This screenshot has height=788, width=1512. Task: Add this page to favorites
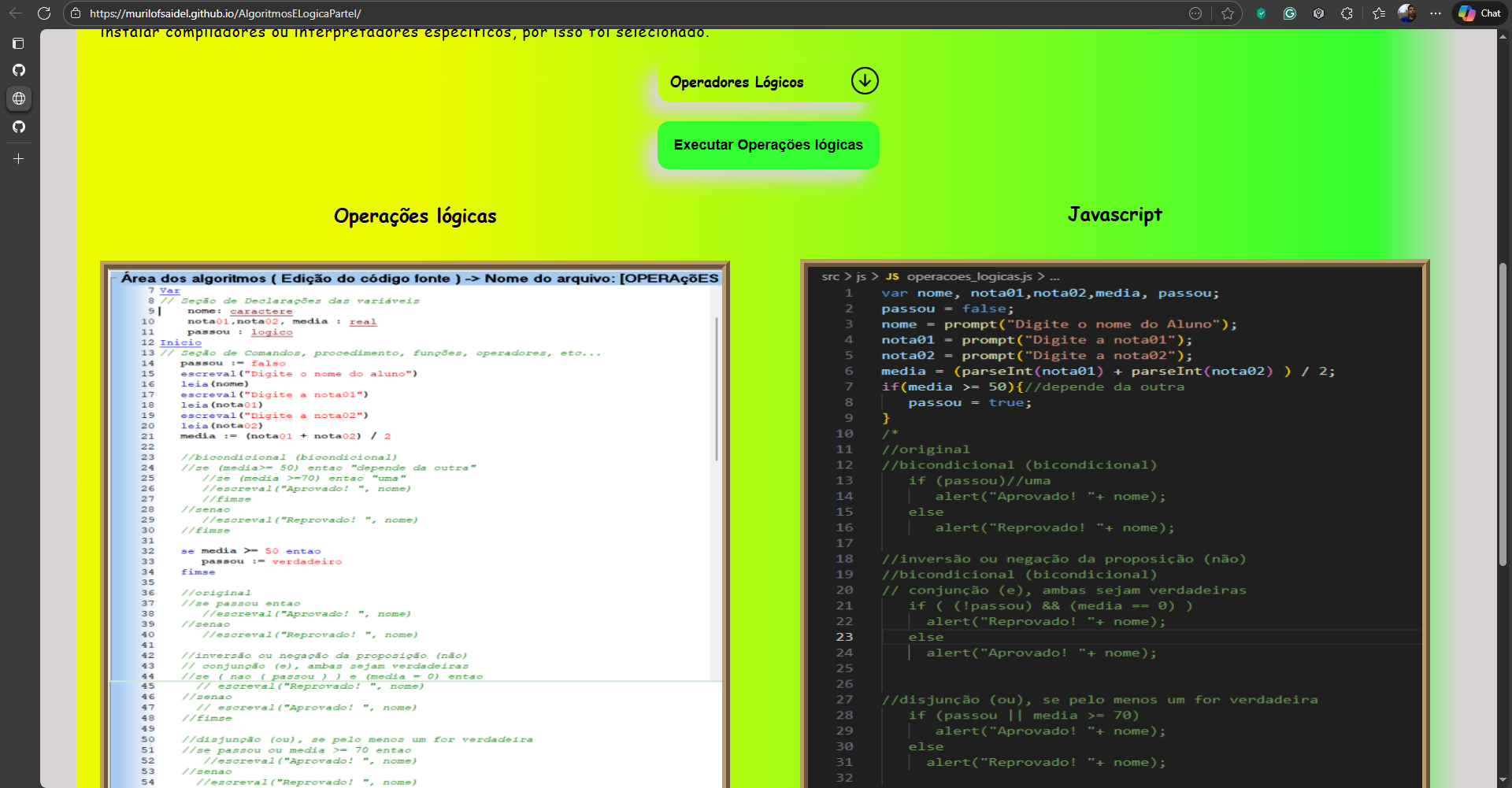tap(1228, 13)
